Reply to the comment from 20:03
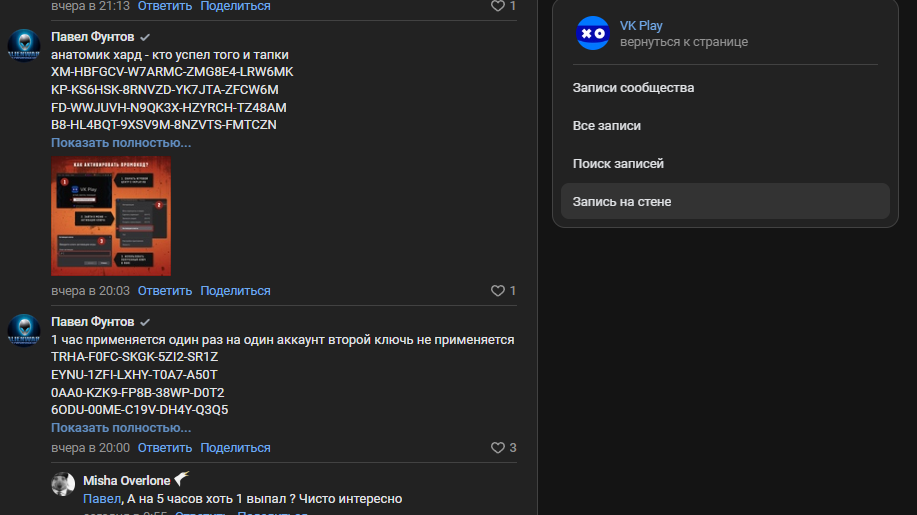 click(x=165, y=291)
